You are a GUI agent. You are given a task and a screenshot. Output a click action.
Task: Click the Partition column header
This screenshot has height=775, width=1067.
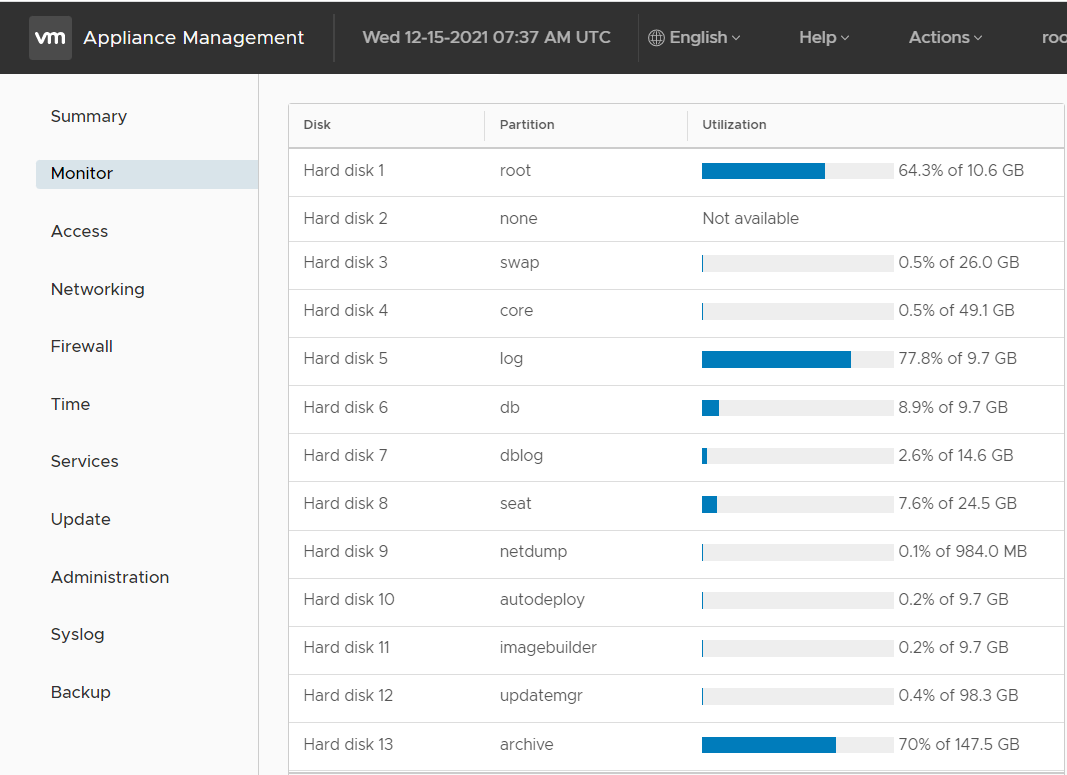(527, 125)
